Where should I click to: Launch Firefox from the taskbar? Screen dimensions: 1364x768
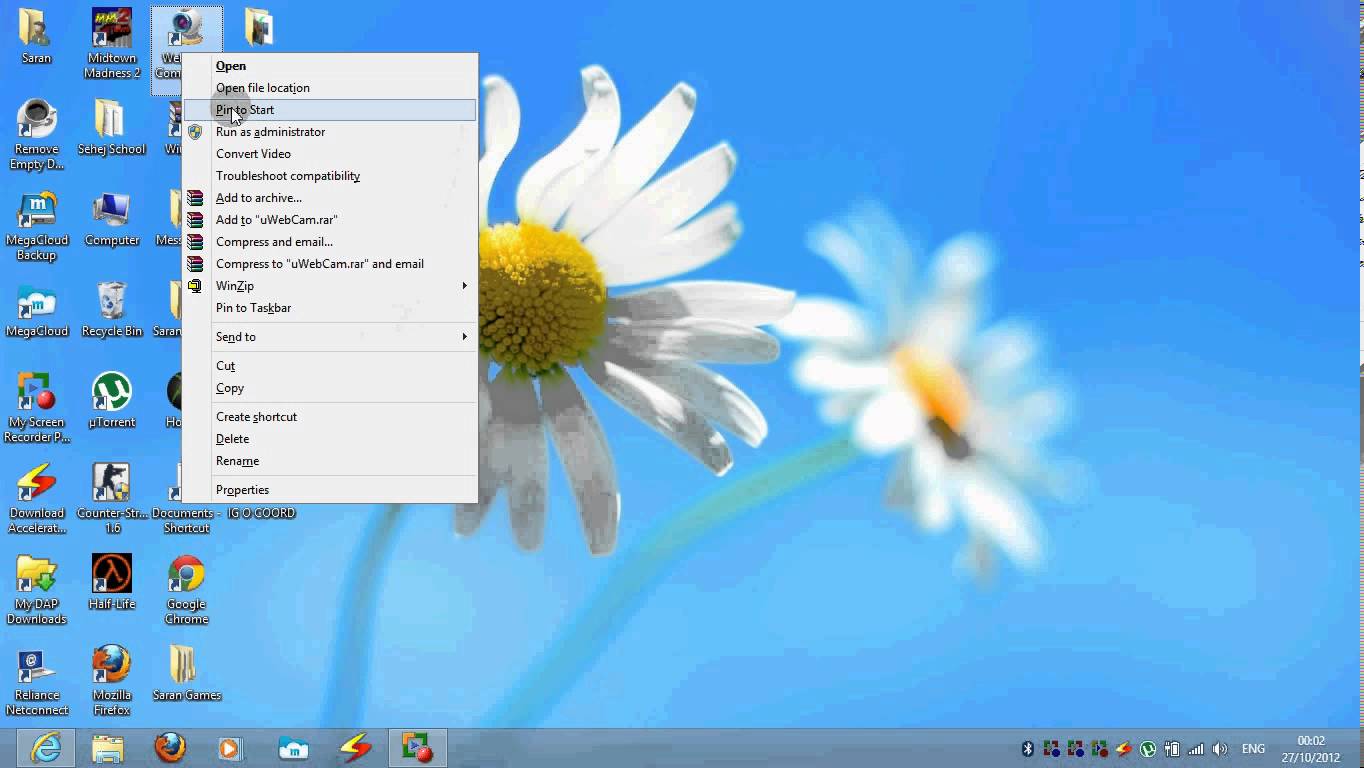point(170,748)
